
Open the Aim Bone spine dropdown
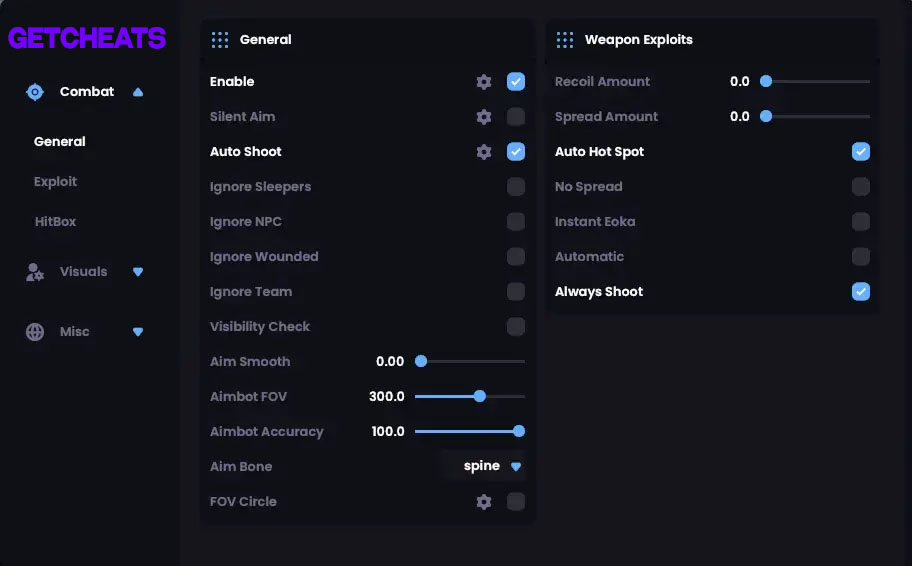[483, 466]
